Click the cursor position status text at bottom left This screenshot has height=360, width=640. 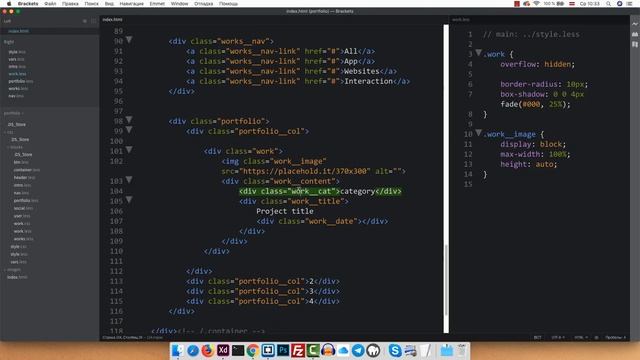[x=133, y=338]
